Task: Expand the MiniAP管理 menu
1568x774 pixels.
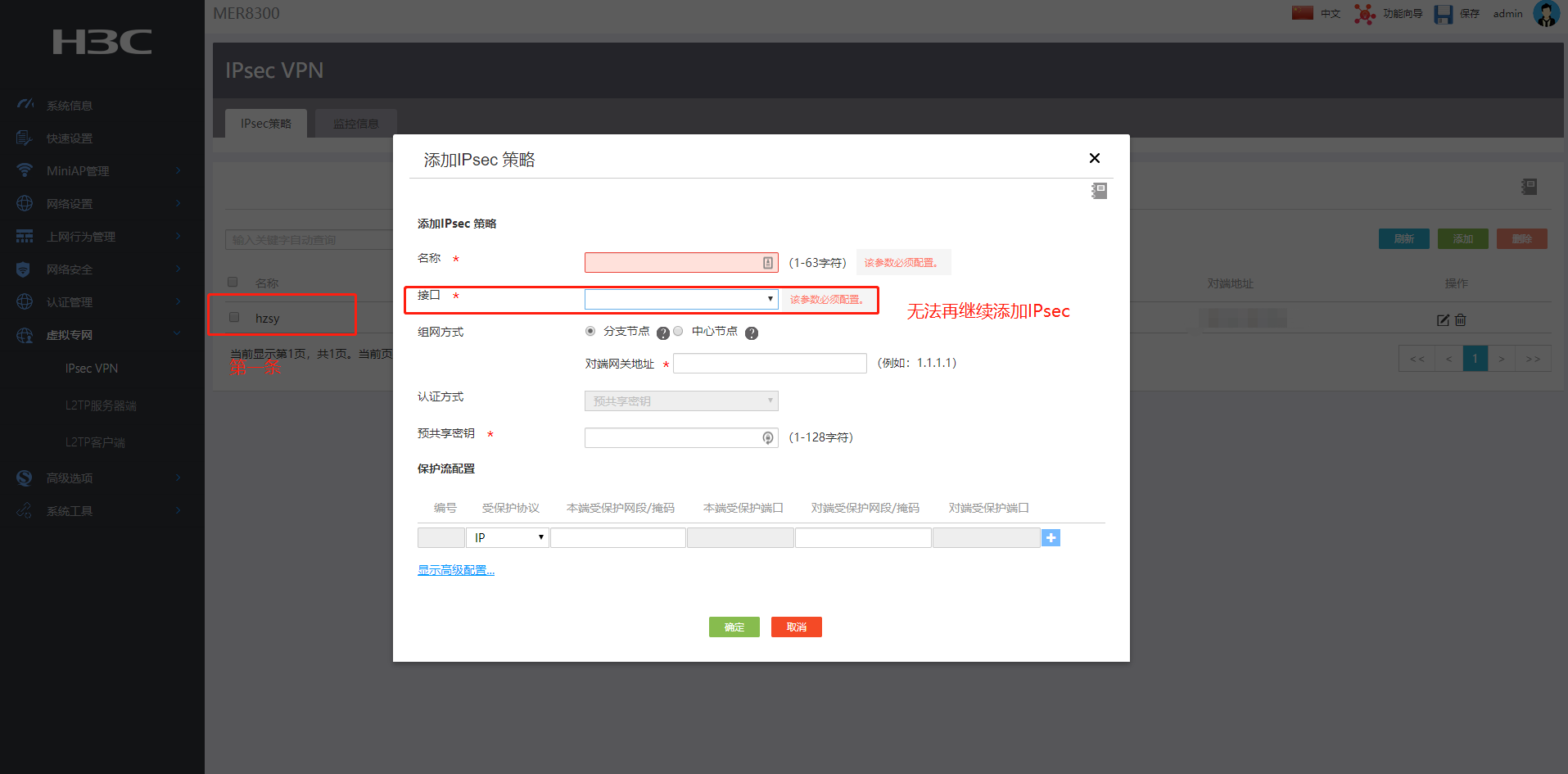Action: coord(178,170)
